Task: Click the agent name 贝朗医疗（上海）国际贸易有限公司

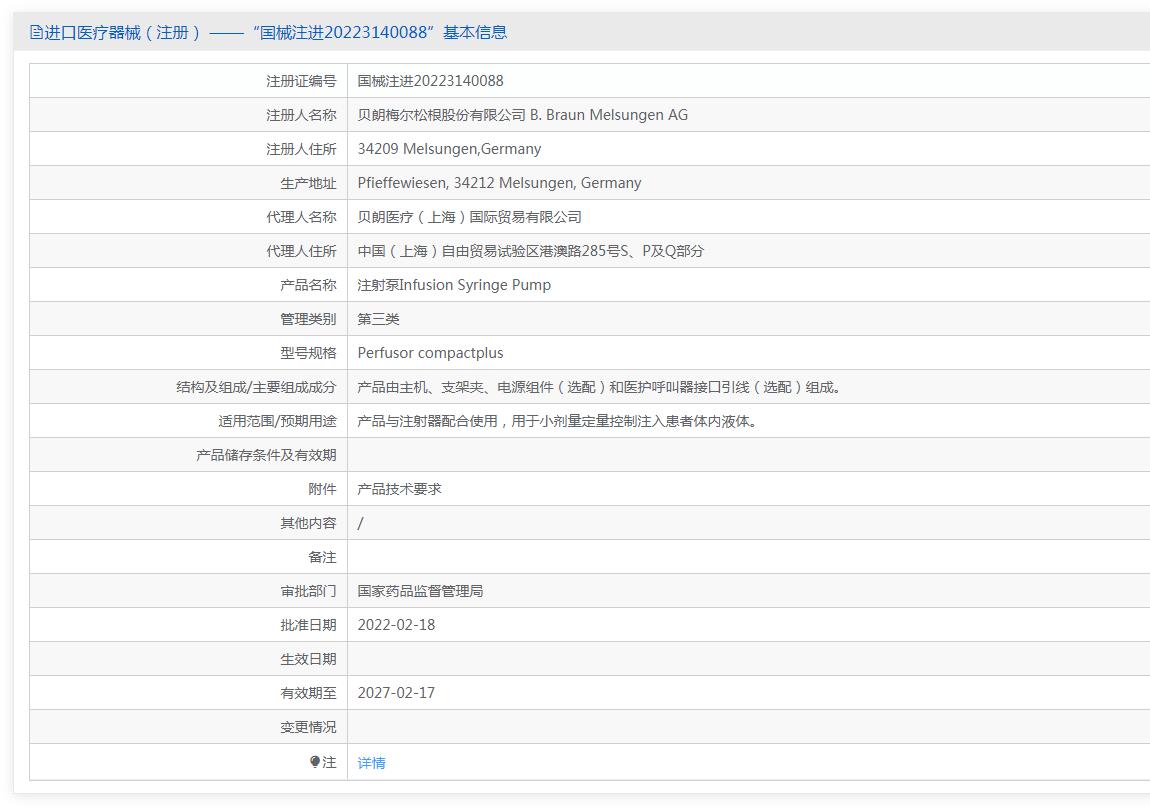Action: (x=469, y=217)
